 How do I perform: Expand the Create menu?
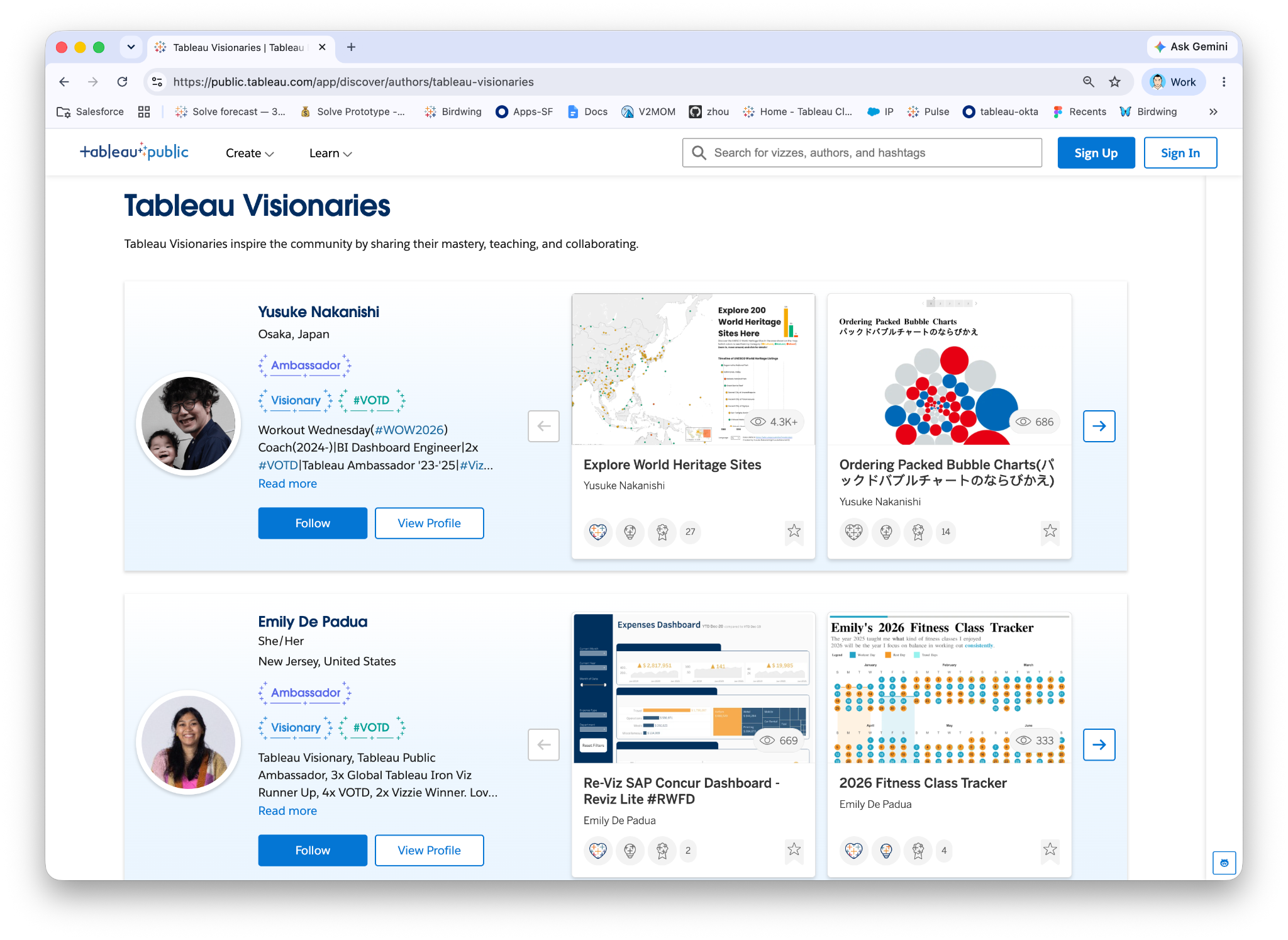coord(250,153)
